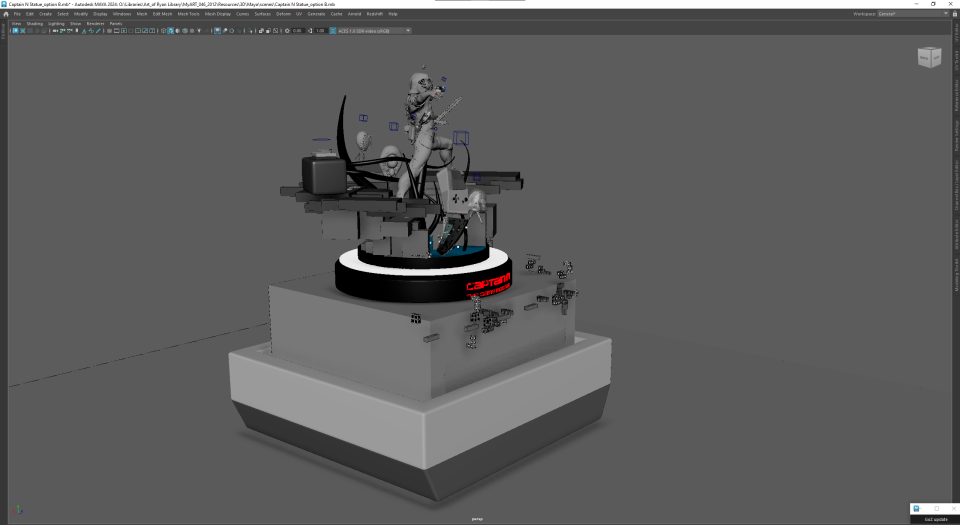Expand the UV Toolkit side tab

[956, 59]
